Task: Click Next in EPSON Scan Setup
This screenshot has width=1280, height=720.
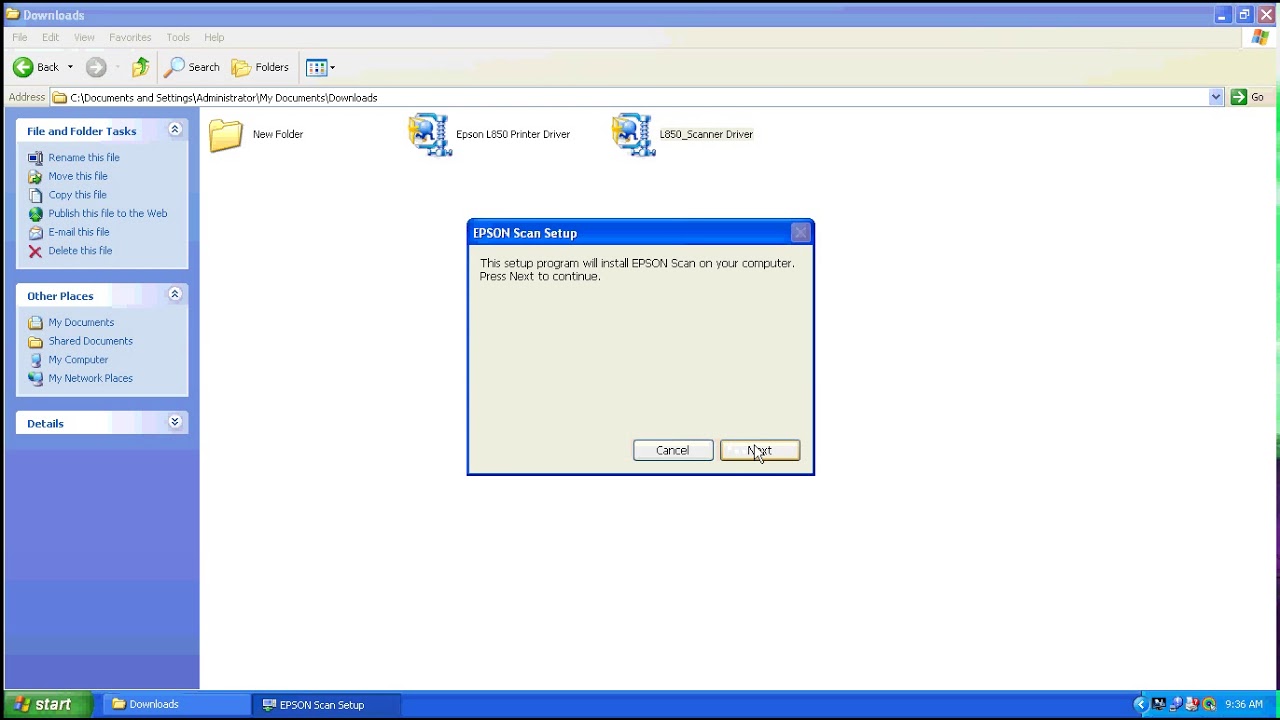Action: click(x=760, y=450)
